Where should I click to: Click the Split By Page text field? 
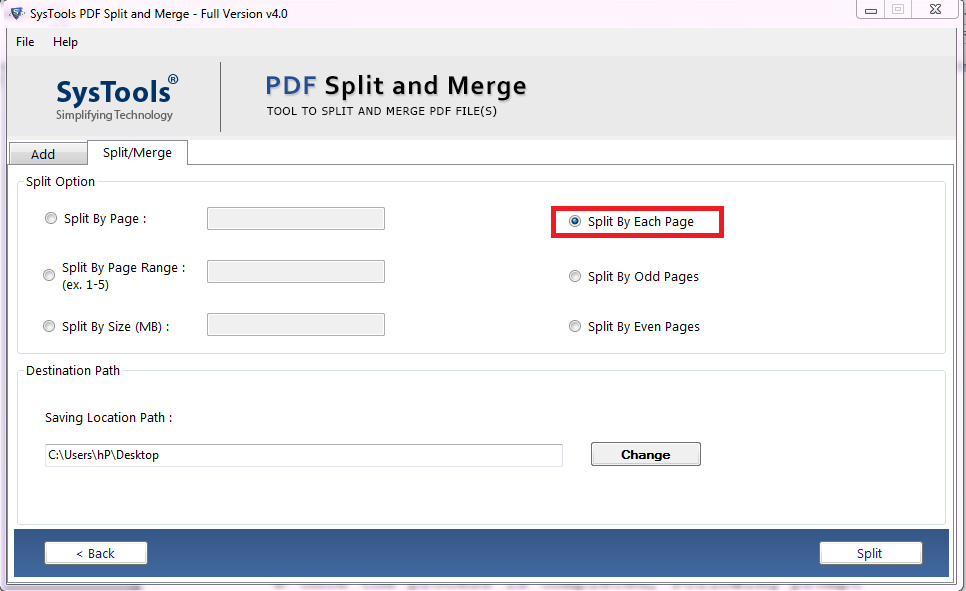295,219
